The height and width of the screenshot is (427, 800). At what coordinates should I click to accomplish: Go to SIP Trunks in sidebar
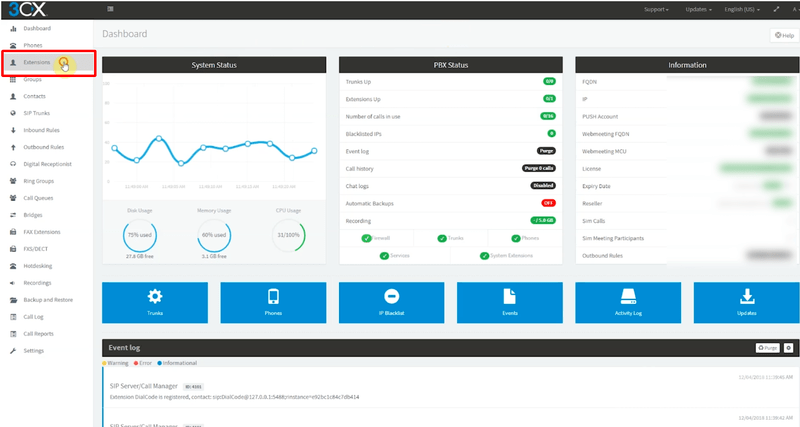click(x=38, y=113)
